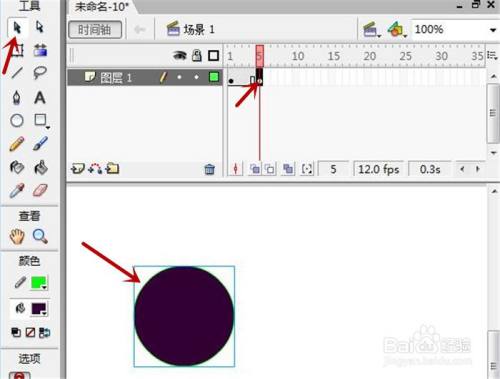
Task: Choose the Fill Transform tool
Action: 40,50
